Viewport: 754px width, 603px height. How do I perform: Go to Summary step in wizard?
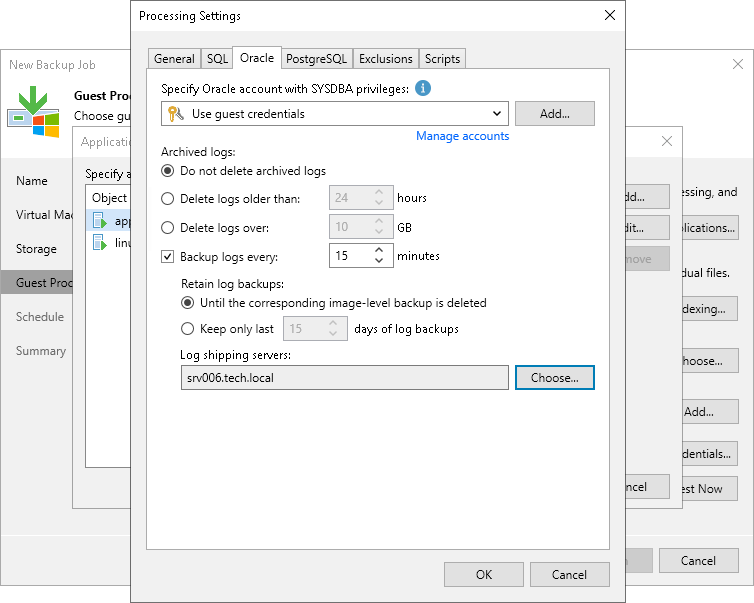(41, 351)
